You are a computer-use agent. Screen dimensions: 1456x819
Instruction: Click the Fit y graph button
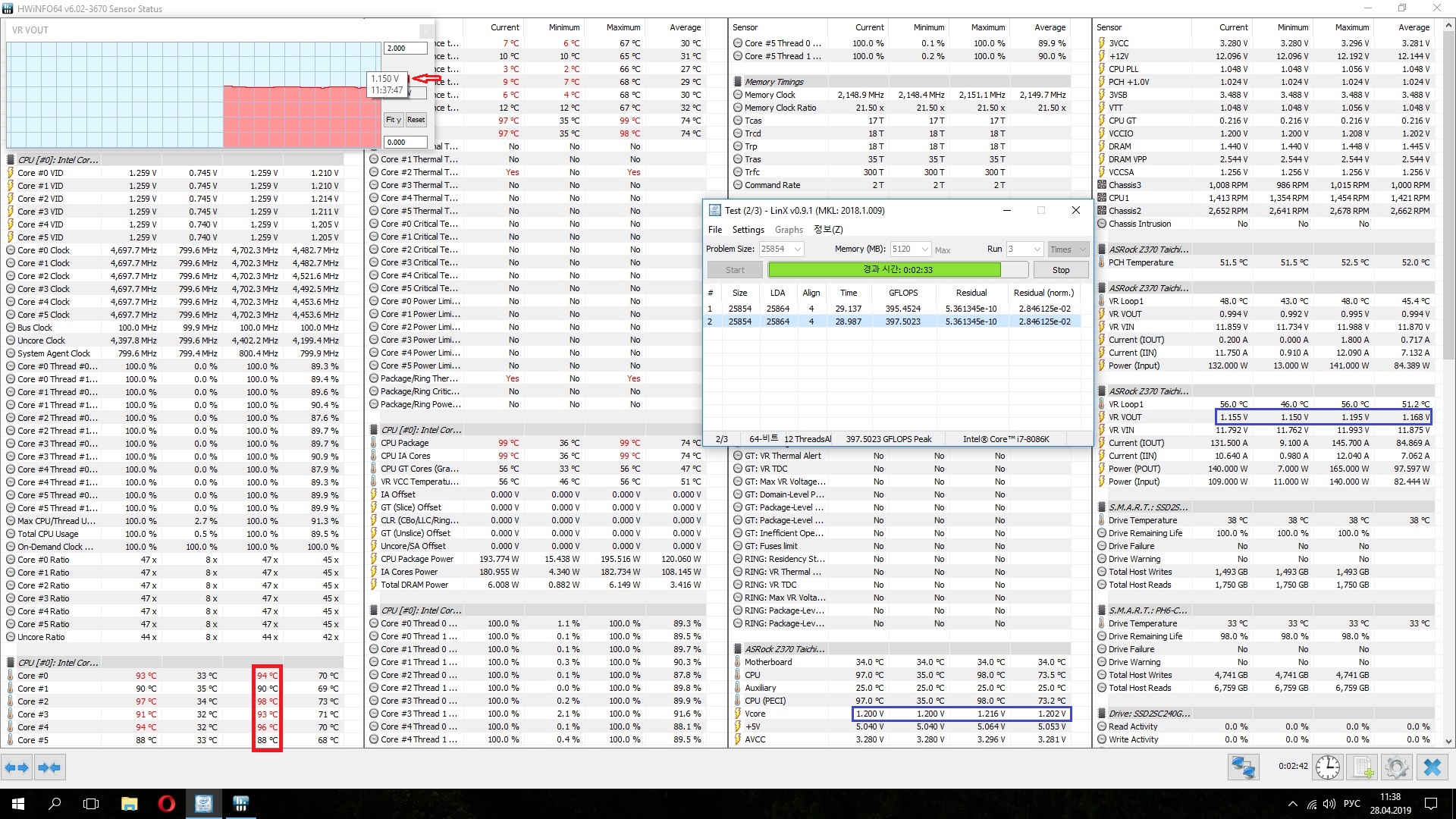[393, 120]
